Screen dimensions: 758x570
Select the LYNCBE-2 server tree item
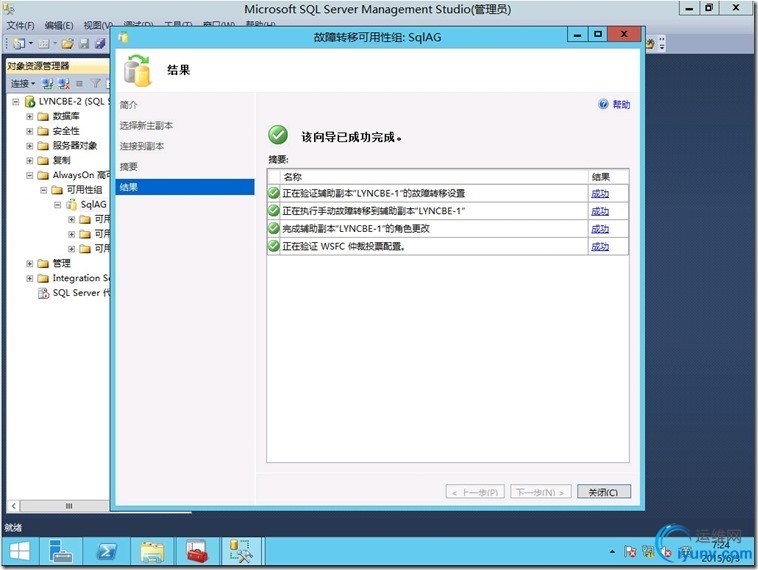(74, 102)
